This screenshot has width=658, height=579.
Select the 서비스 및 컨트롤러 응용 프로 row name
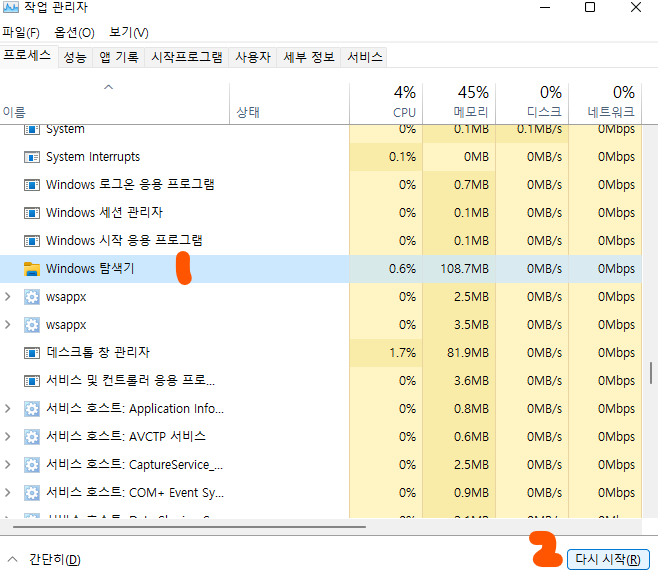click(x=131, y=381)
